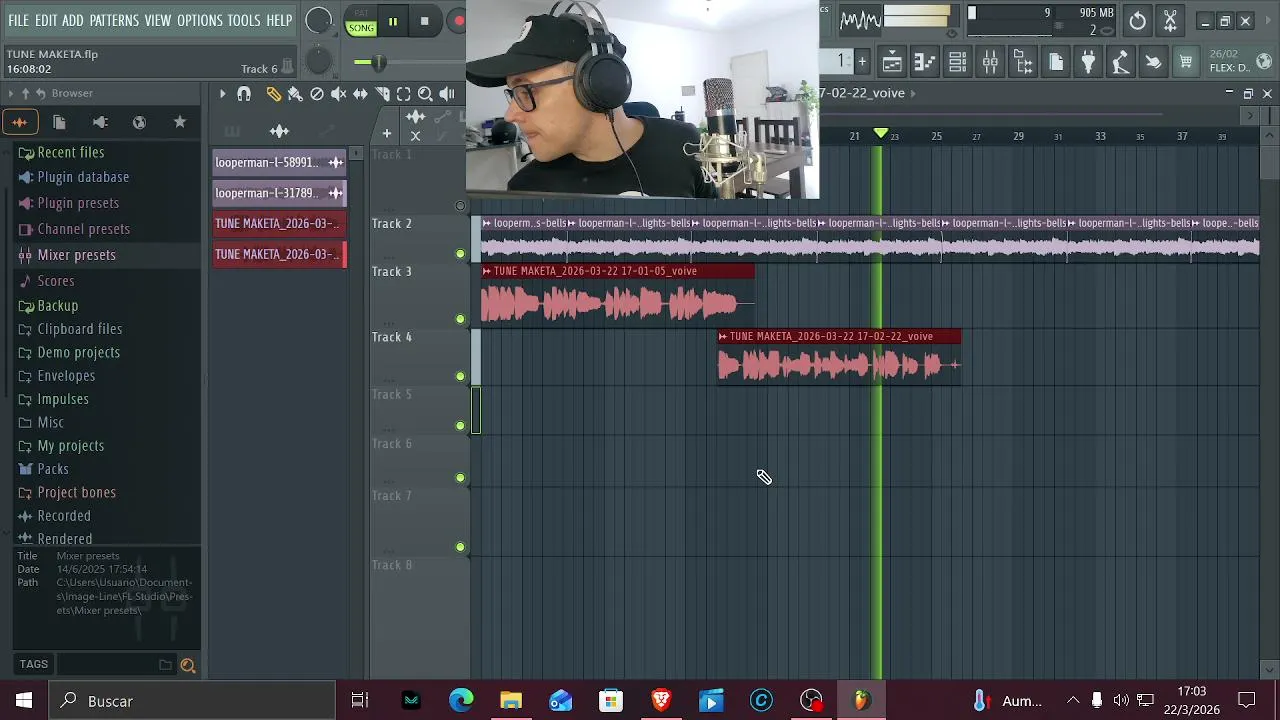Screen dimensions: 1280x720
Task: Open the Piano roll view icon
Action: 925,62
